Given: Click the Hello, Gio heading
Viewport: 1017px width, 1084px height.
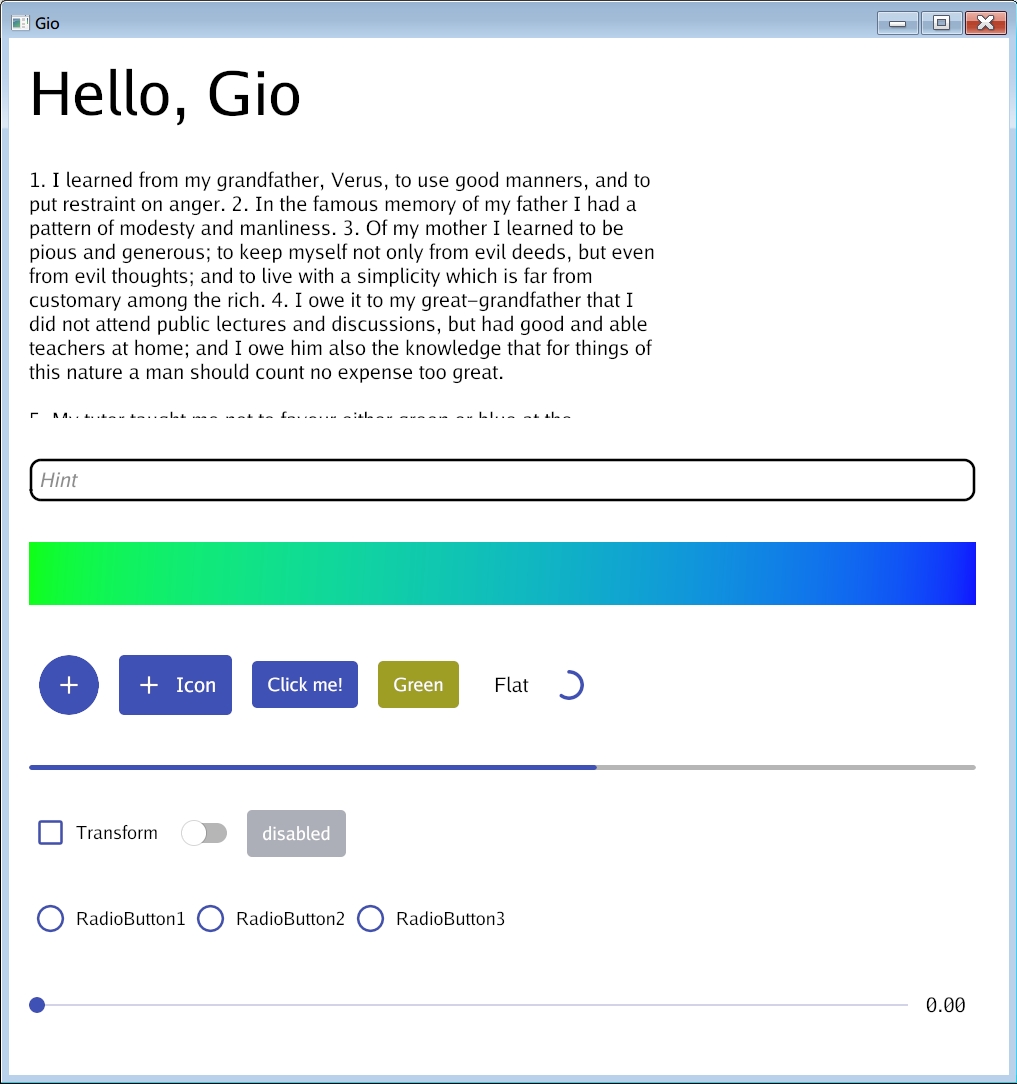Looking at the screenshot, I should pos(166,95).
